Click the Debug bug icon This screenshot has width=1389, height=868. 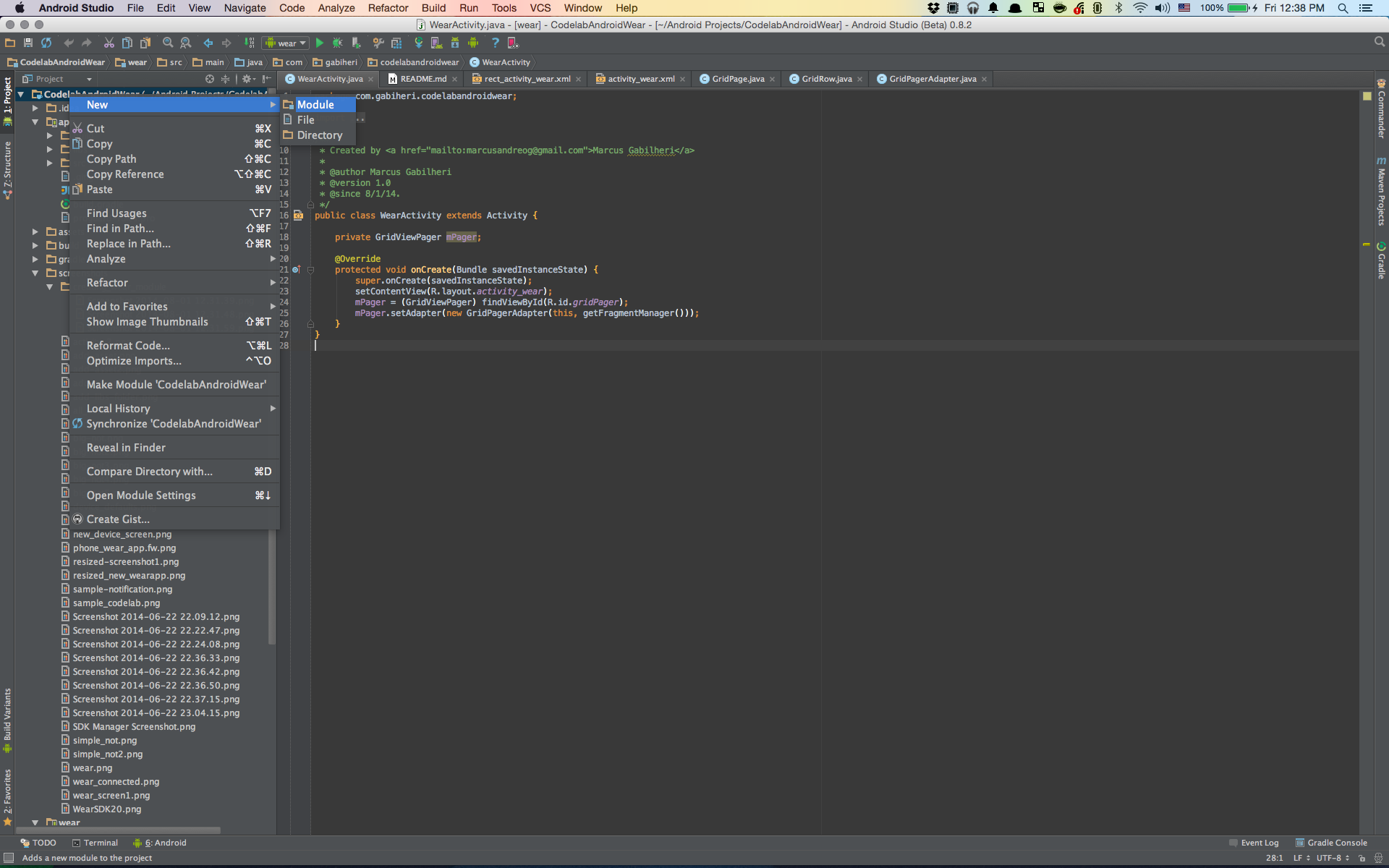click(337, 43)
